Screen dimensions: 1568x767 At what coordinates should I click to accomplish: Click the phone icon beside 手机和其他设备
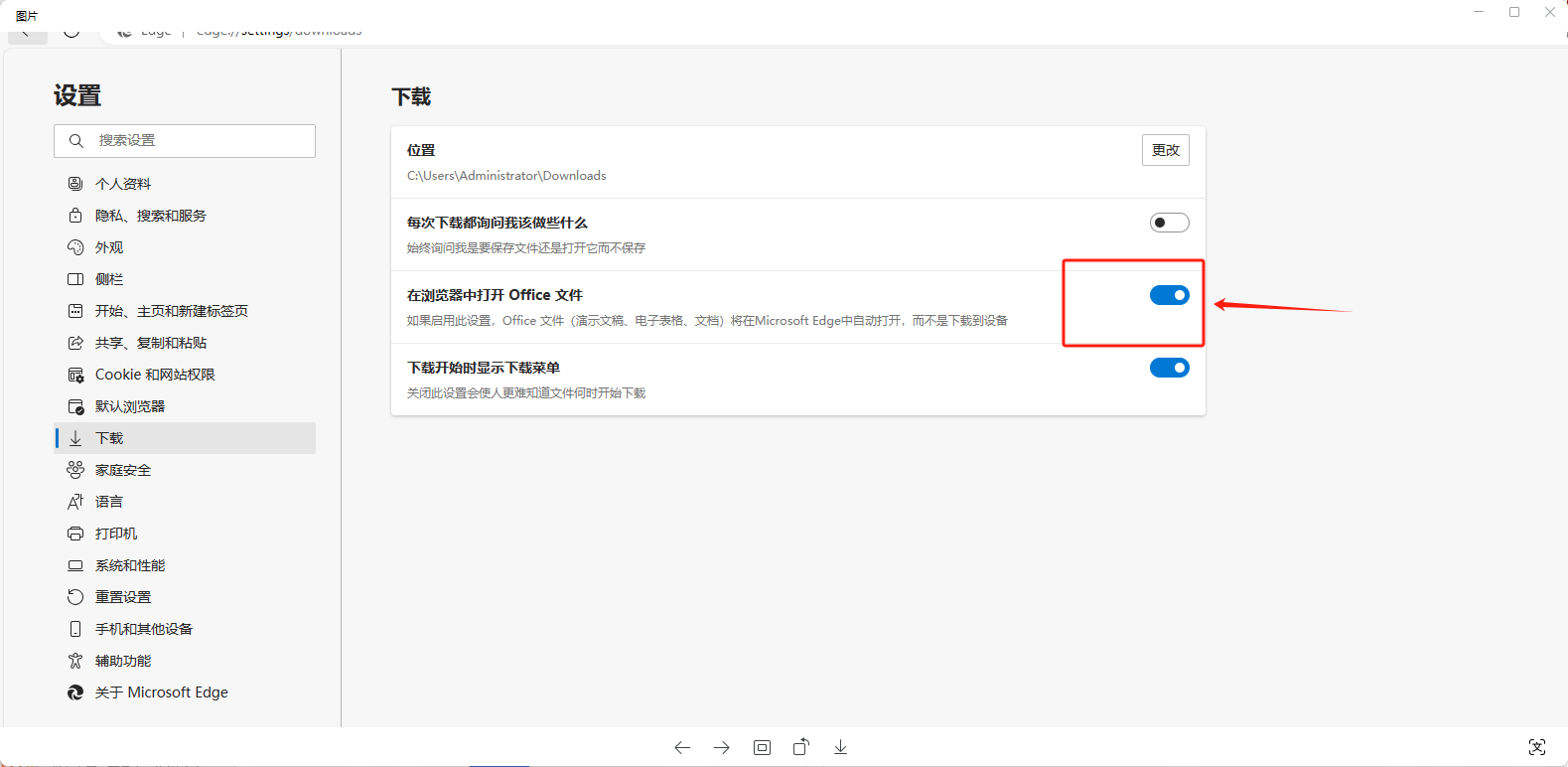(75, 629)
